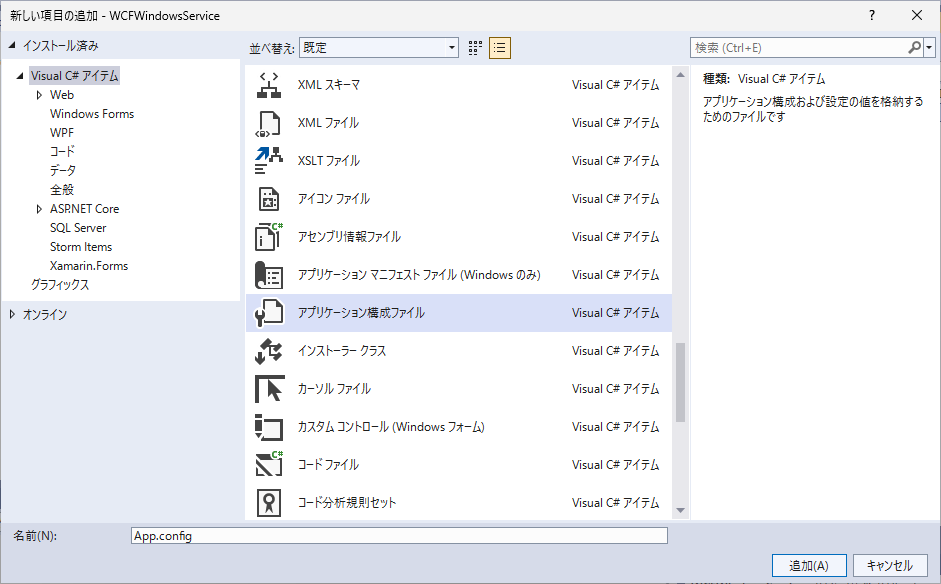The width and height of the screenshot is (941, 584).
Task: Expand the Web tree node
Action: [x=39, y=95]
